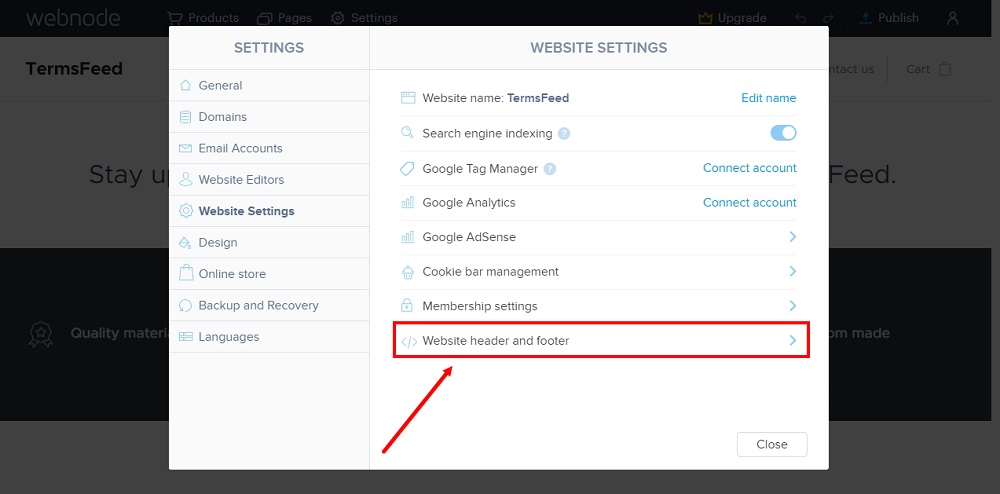Open the user account profile icon
The height and width of the screenshot is (494, 1000).
(x=953, y=18)
